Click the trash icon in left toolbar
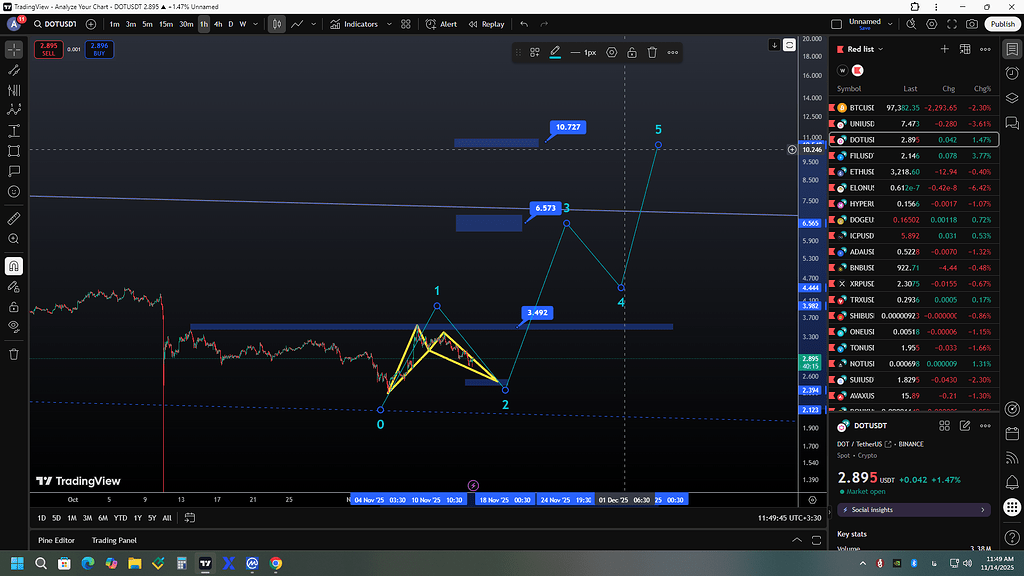The width and height of the screenshot is (1024, 576). tap(14, 354)
